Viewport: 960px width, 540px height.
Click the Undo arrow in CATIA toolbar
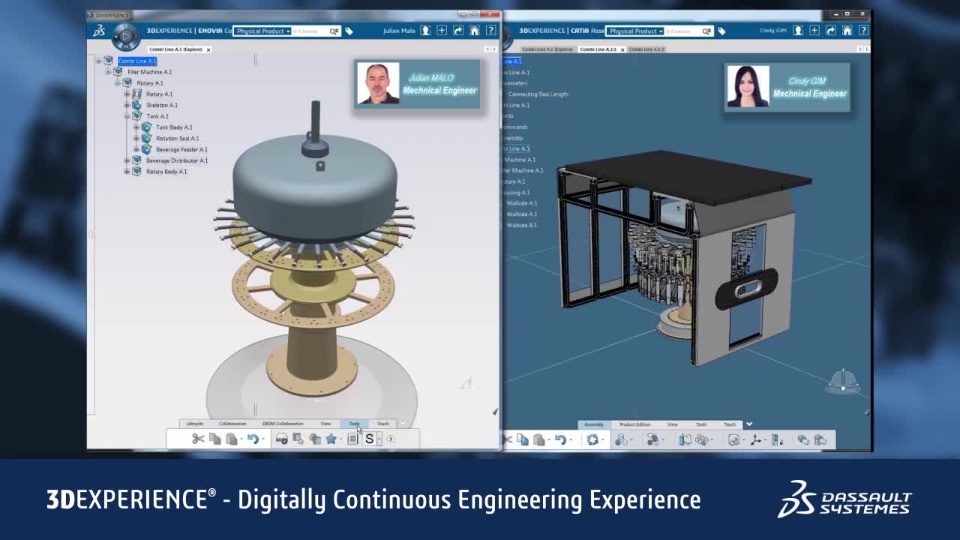tap(560, 440)
